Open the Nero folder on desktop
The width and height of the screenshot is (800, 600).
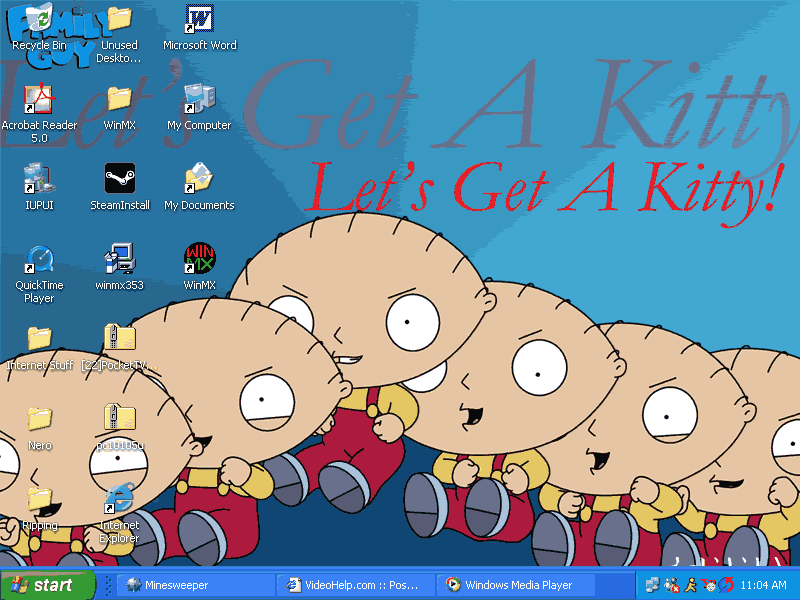click(39, 429)
